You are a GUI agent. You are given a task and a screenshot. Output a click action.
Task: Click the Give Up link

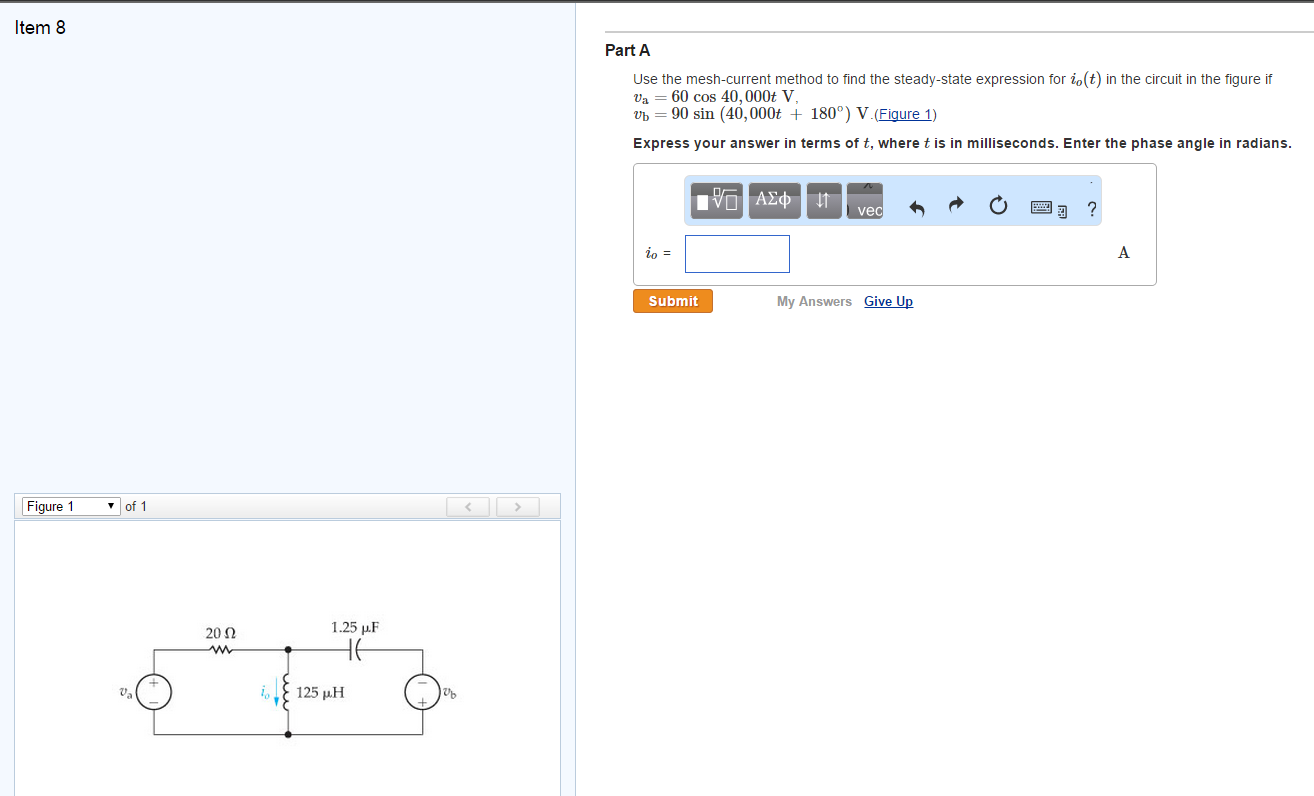pos(888,302)
